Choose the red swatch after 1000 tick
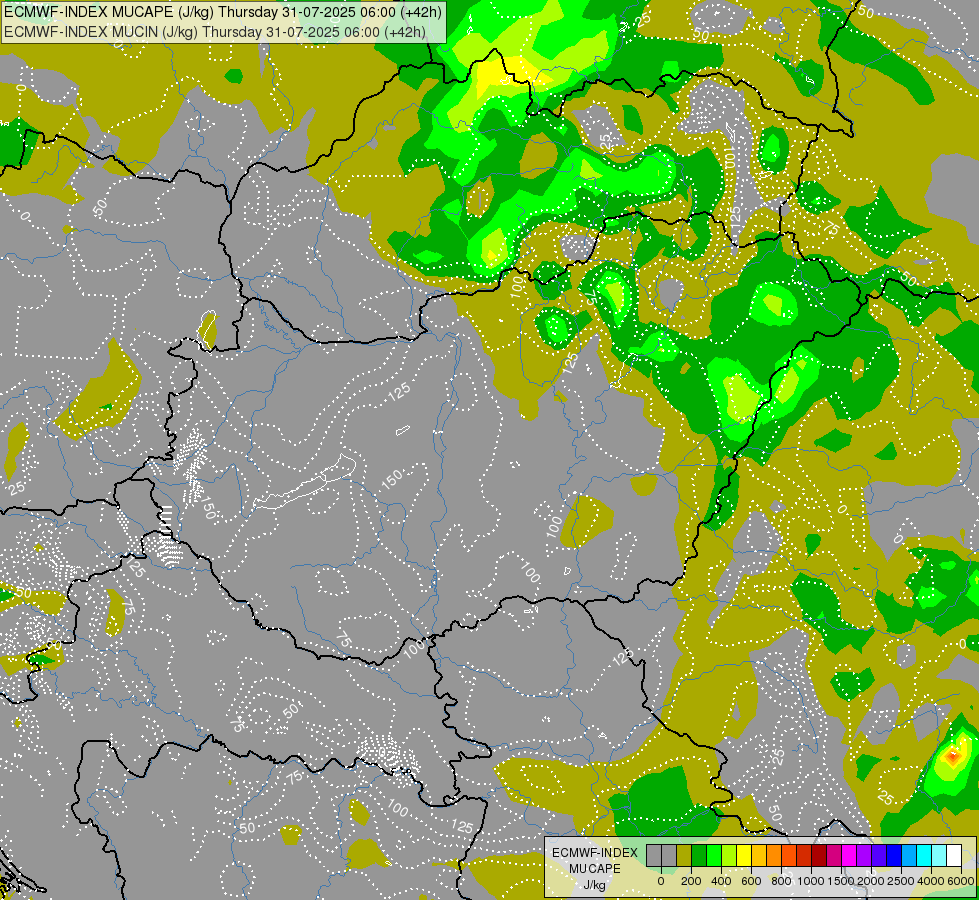The height and width of the screenshot is (900, 979). (x=804, y=855)
